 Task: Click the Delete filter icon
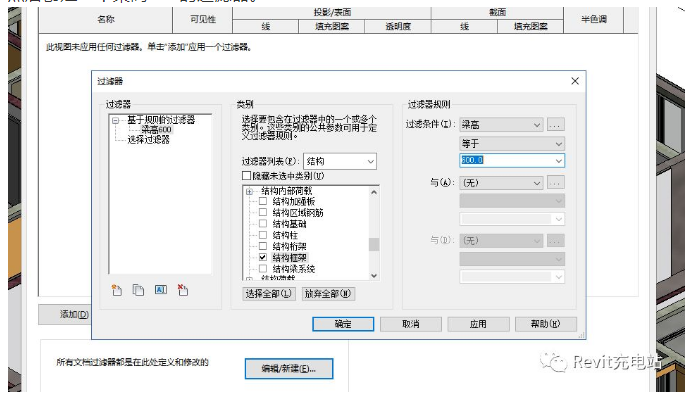coord(183,290)
